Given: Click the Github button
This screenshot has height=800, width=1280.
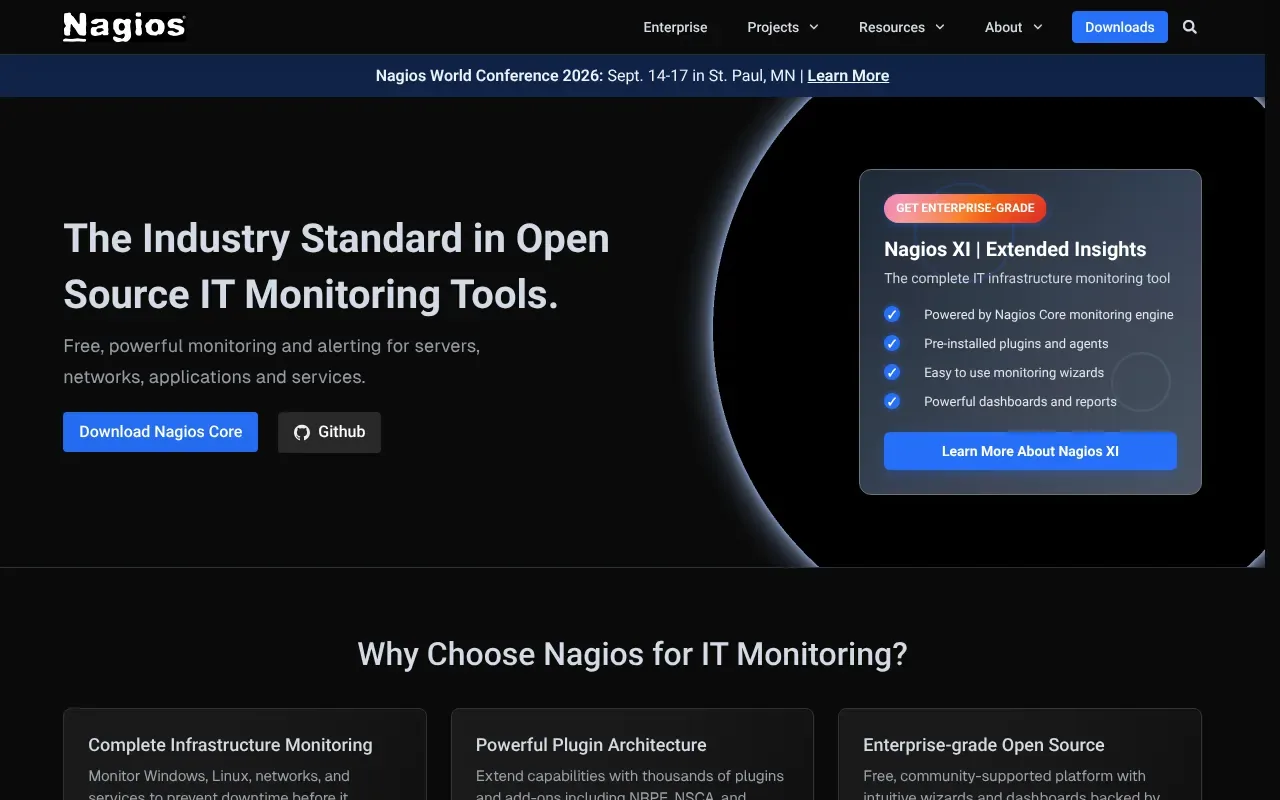Looking at the screenshot, I should tap(329, 432).
